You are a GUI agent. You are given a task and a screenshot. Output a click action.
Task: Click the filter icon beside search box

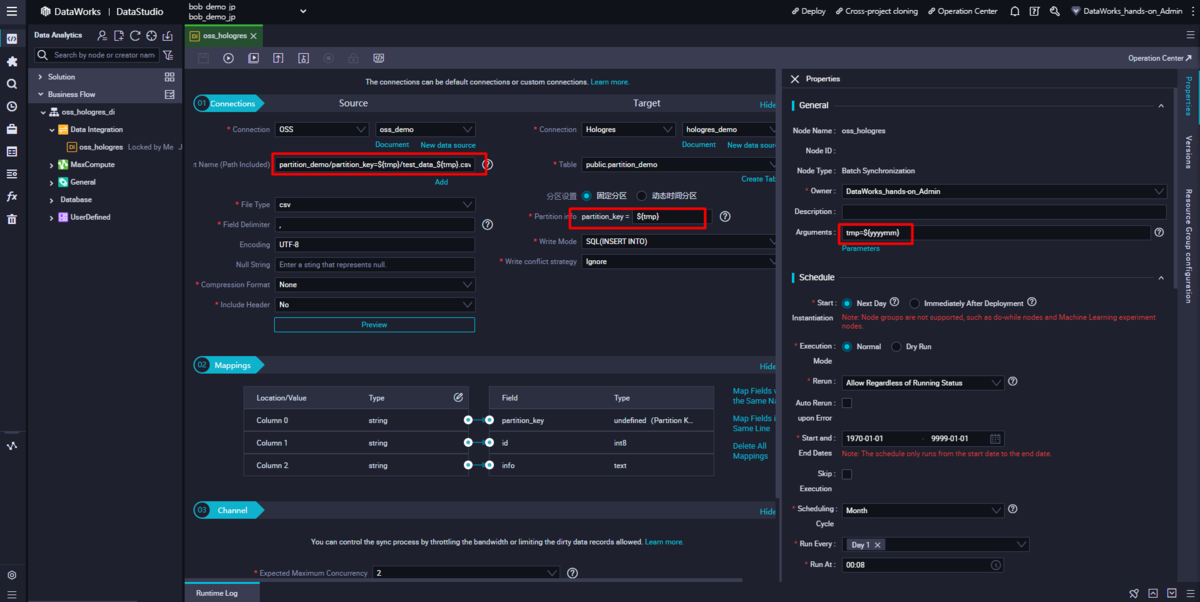point(168,55)
